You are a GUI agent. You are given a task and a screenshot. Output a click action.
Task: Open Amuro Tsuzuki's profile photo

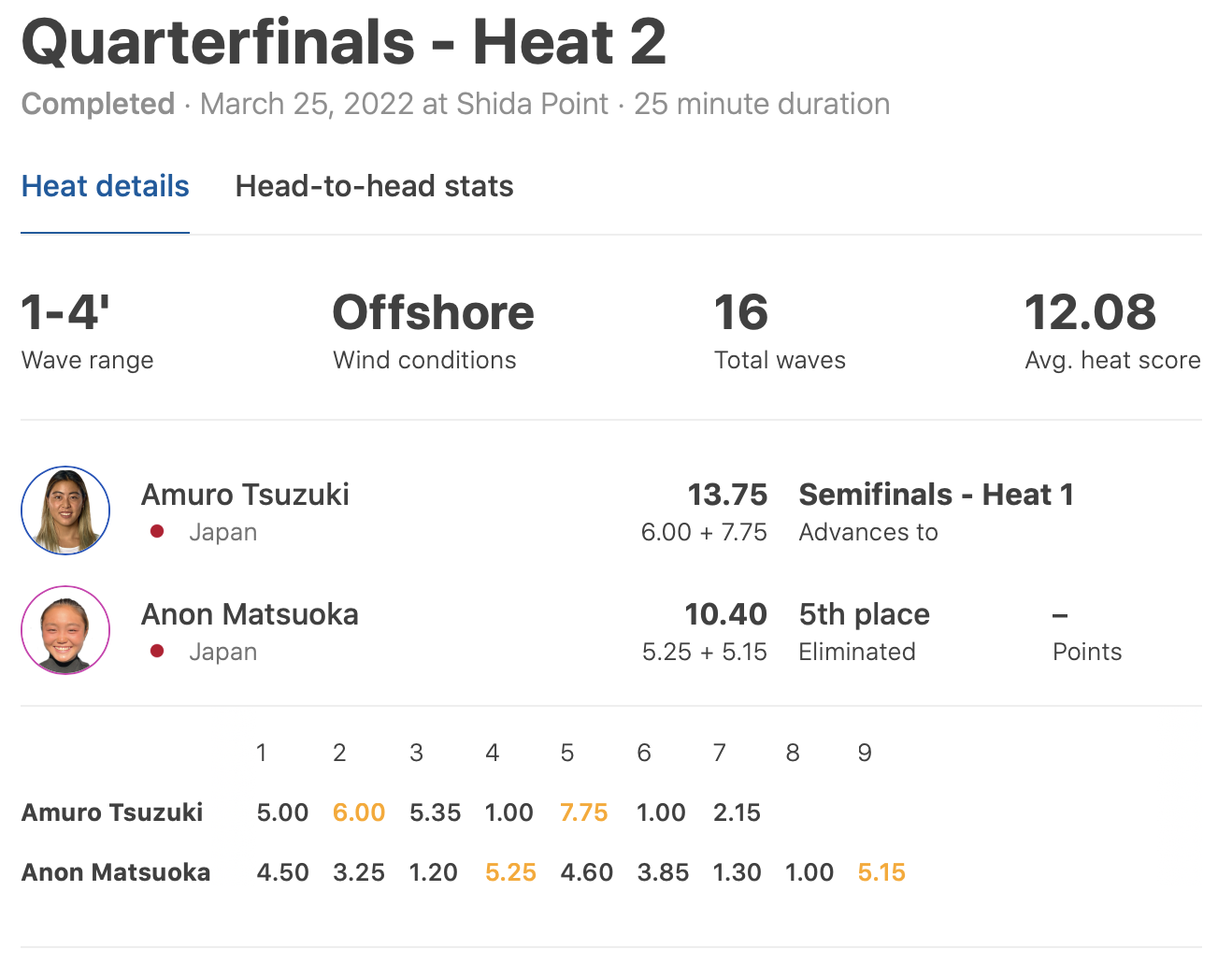pos(65,510)
